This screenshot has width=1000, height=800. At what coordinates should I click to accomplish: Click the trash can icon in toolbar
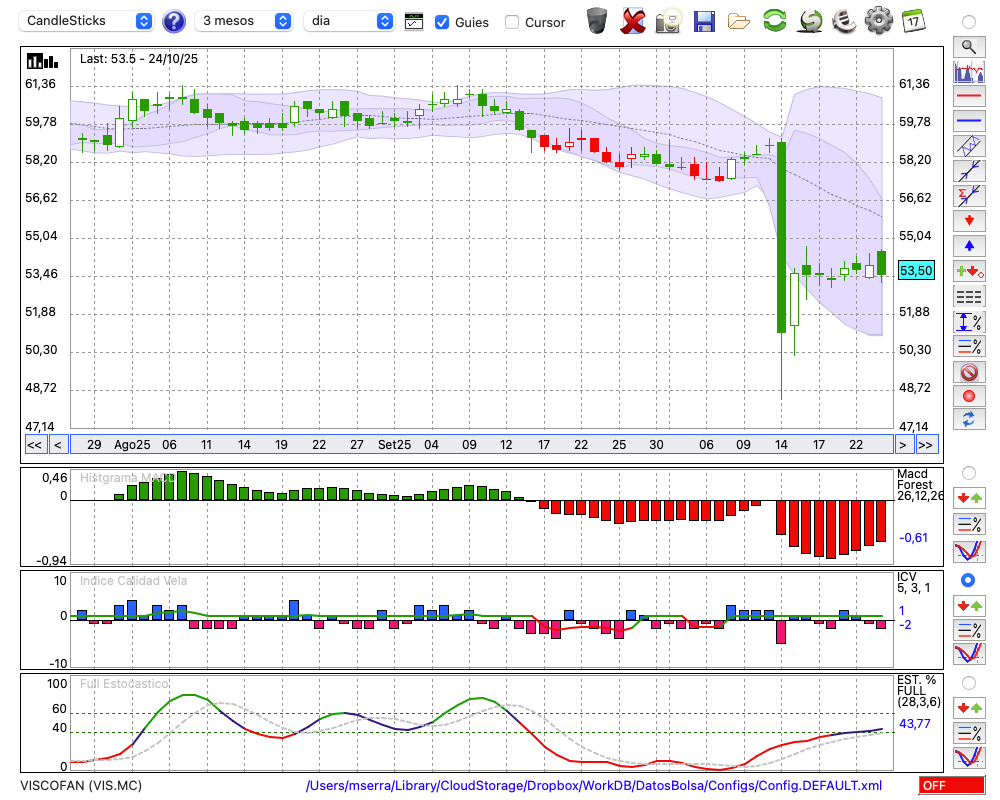click(597, 20)
